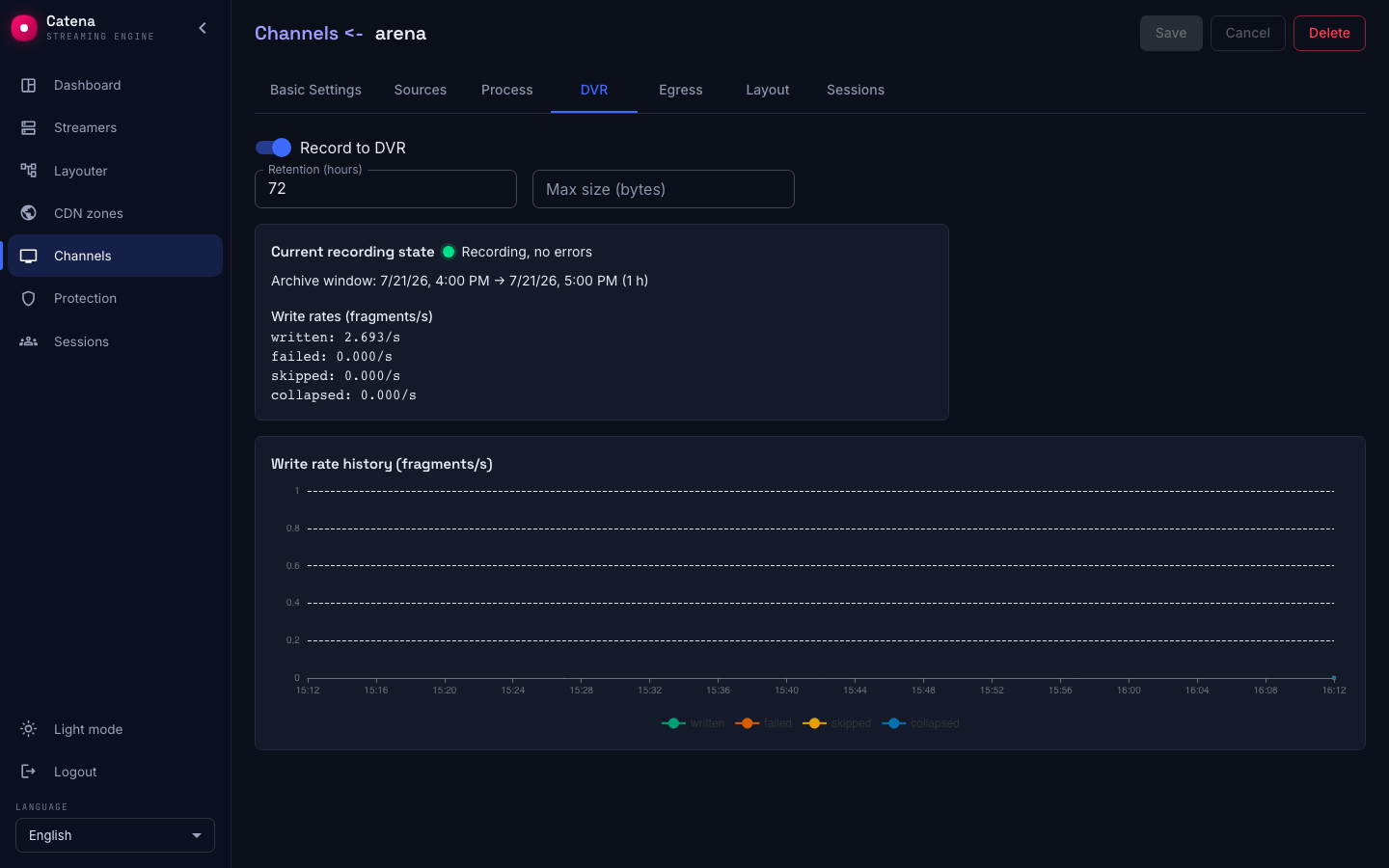Click the Streamers server icon
Viewport: 1389px width, 868px height.
[29, 127]
